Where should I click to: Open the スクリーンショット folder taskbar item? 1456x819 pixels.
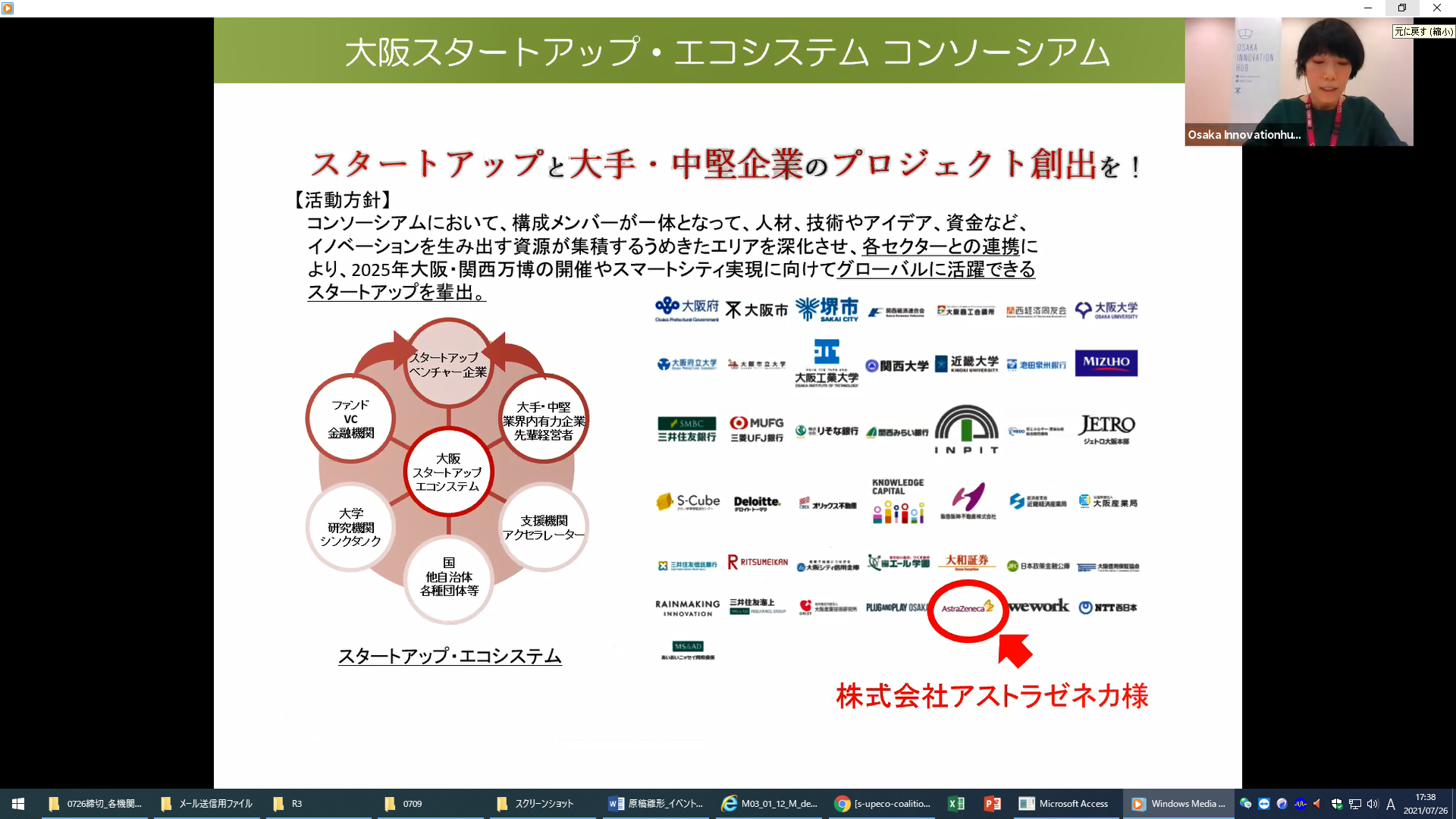(x=543, y=804)
